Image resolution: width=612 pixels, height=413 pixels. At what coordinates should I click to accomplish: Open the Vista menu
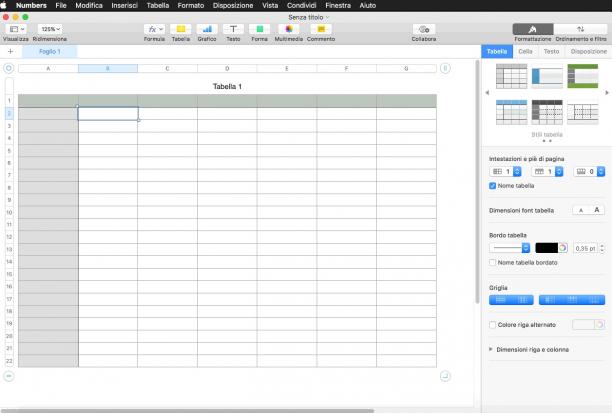[270, 5]
